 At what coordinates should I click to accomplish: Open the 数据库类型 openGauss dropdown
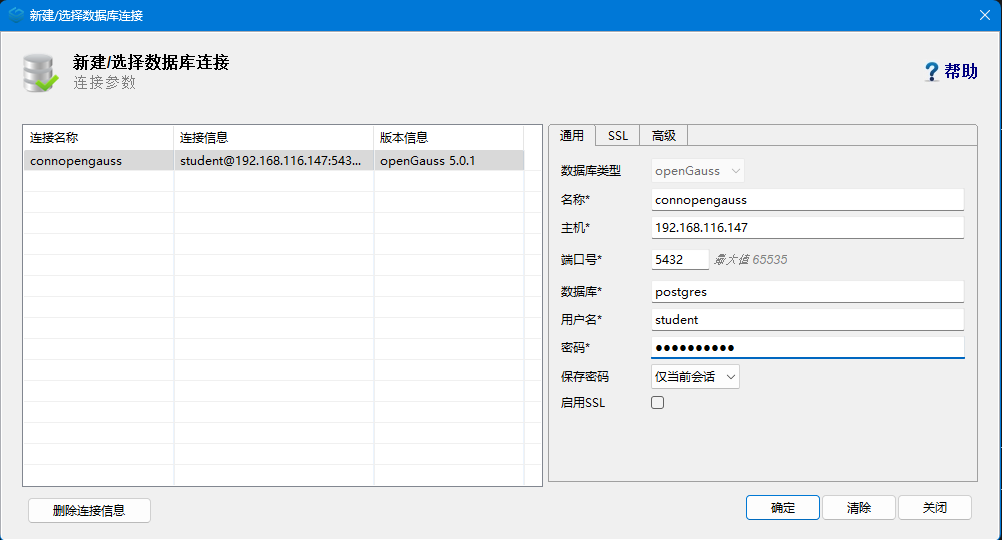(x=698, y=171)
